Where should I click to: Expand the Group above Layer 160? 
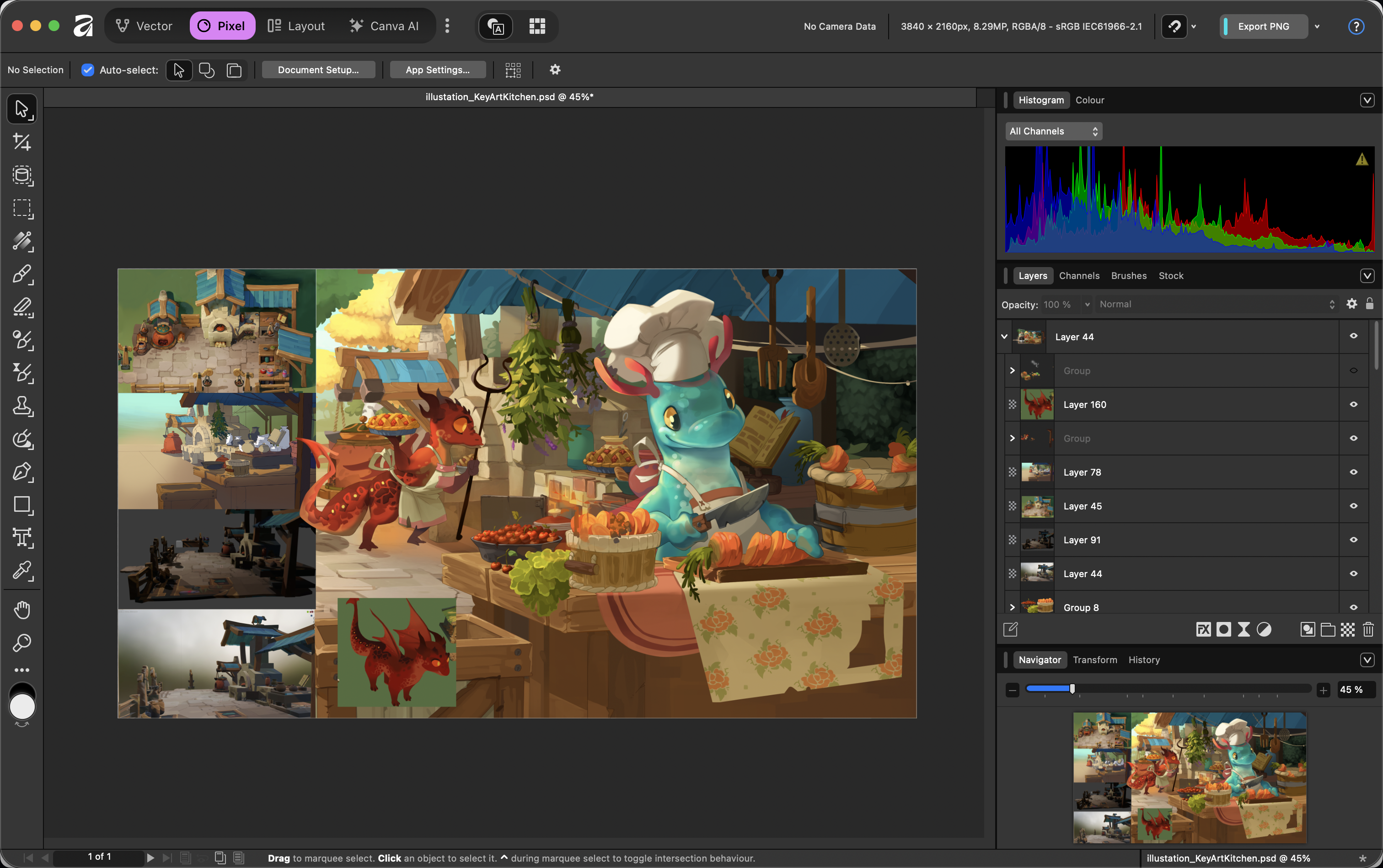pos(1012,370)
